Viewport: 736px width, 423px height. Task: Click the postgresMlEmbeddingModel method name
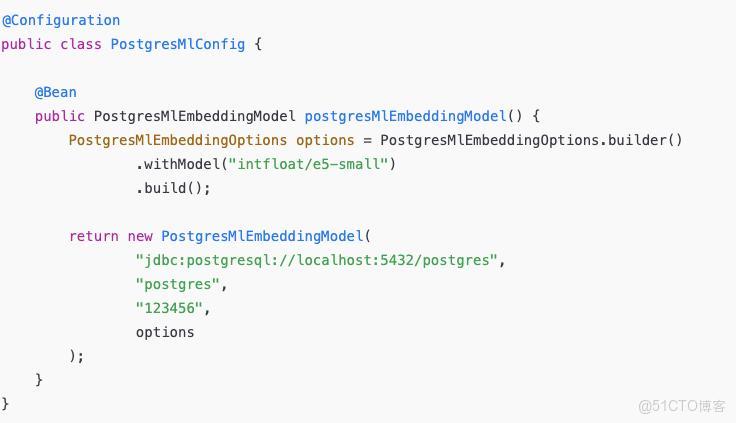pos(406,116)
